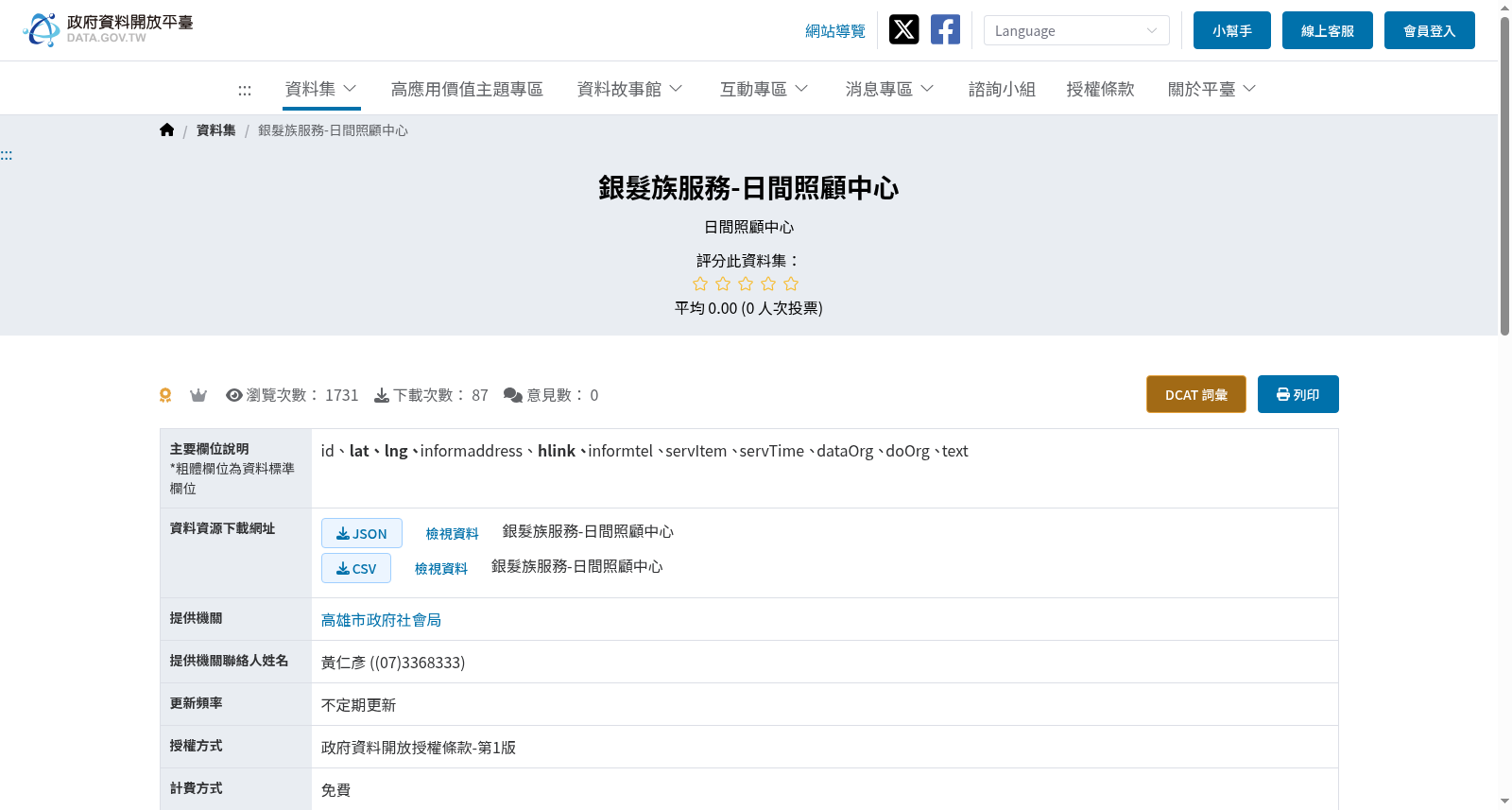Rate dataset with the third star

click(746, 284)
